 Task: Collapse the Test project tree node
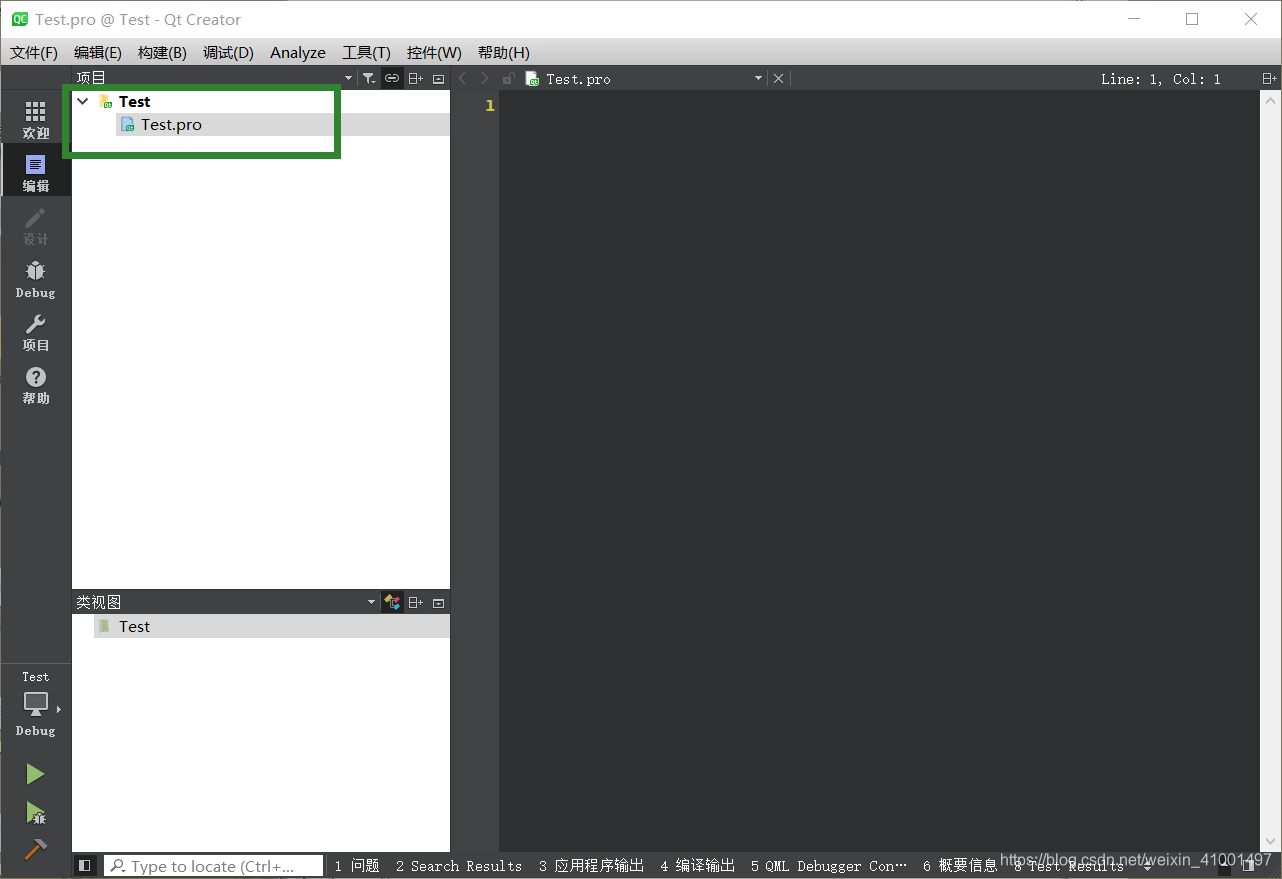[83, 101]
